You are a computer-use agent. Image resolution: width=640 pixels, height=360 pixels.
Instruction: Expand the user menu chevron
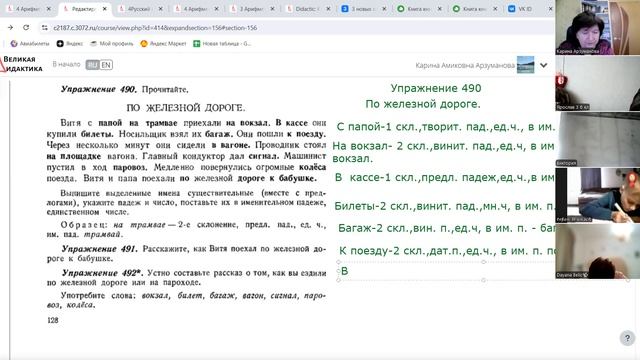[544, 65]
